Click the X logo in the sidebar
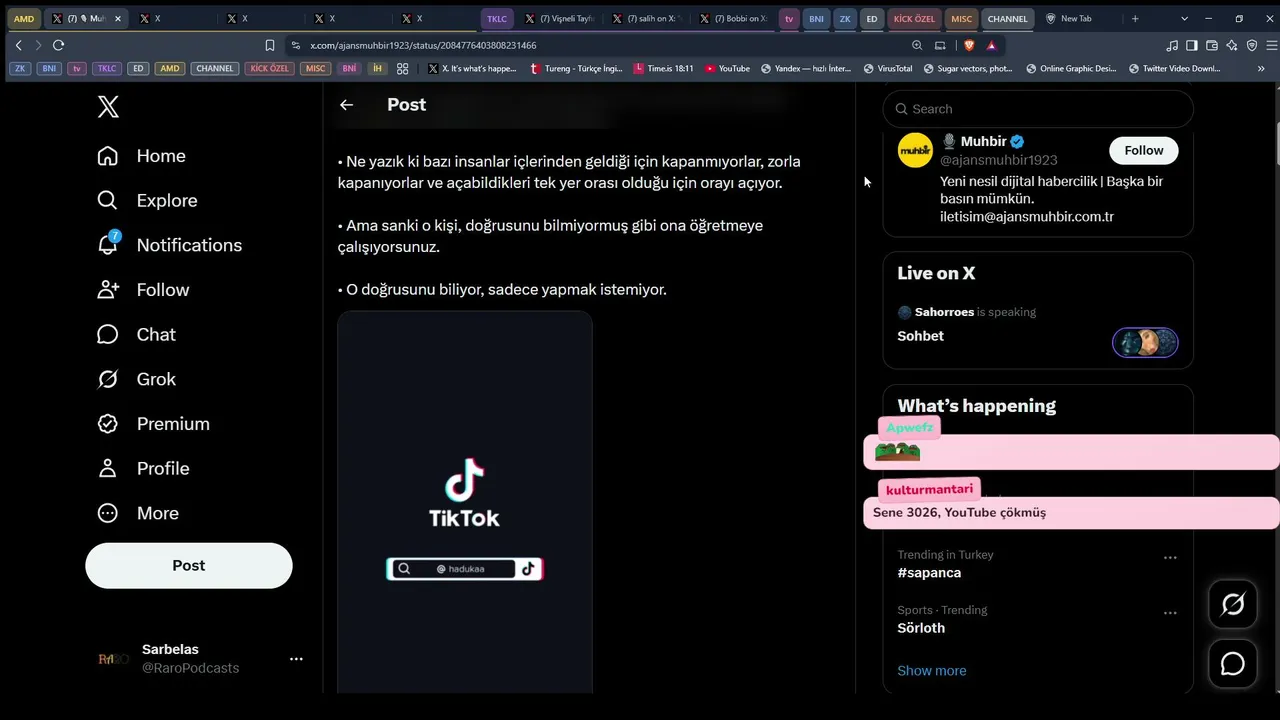Screen dimensions: 1280x720 (x=108, y=107)
